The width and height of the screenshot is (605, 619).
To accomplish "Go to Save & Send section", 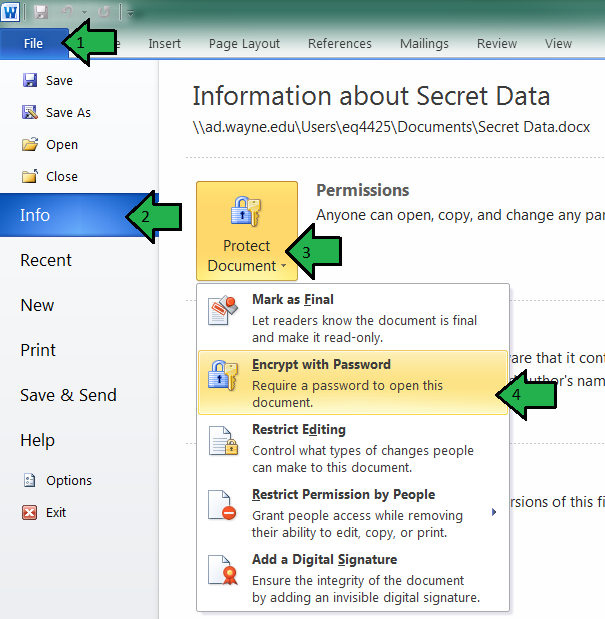I will (x=67, y=395).
